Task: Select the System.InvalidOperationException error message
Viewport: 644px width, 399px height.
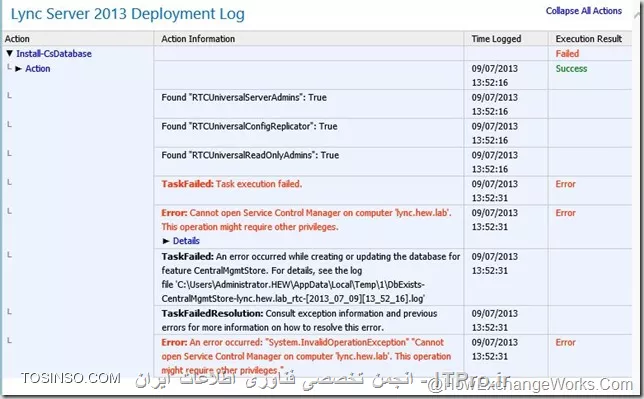Action: 306,356
